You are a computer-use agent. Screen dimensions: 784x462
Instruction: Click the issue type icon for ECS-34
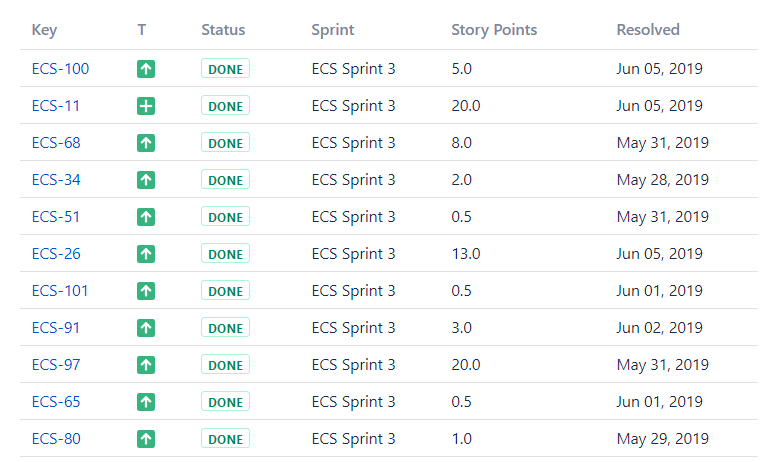(146, 180)
